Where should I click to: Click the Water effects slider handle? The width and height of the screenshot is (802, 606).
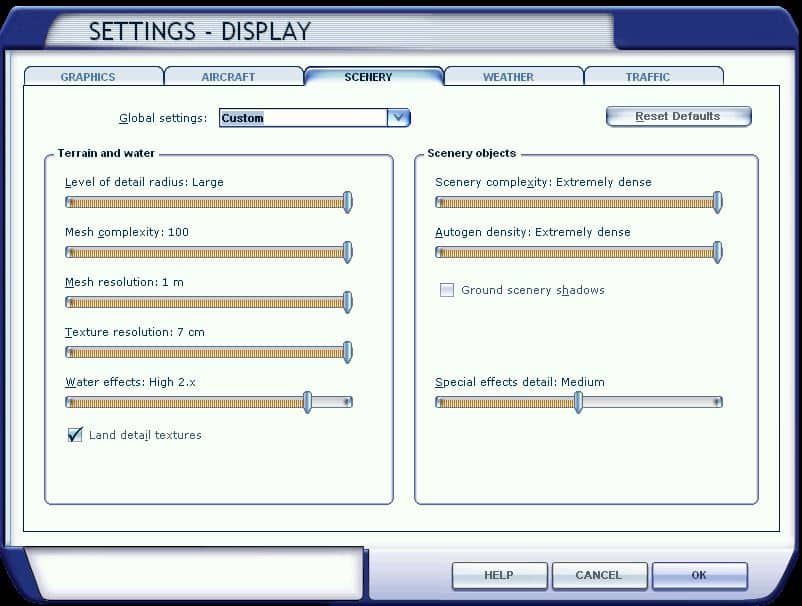point(308,402)
